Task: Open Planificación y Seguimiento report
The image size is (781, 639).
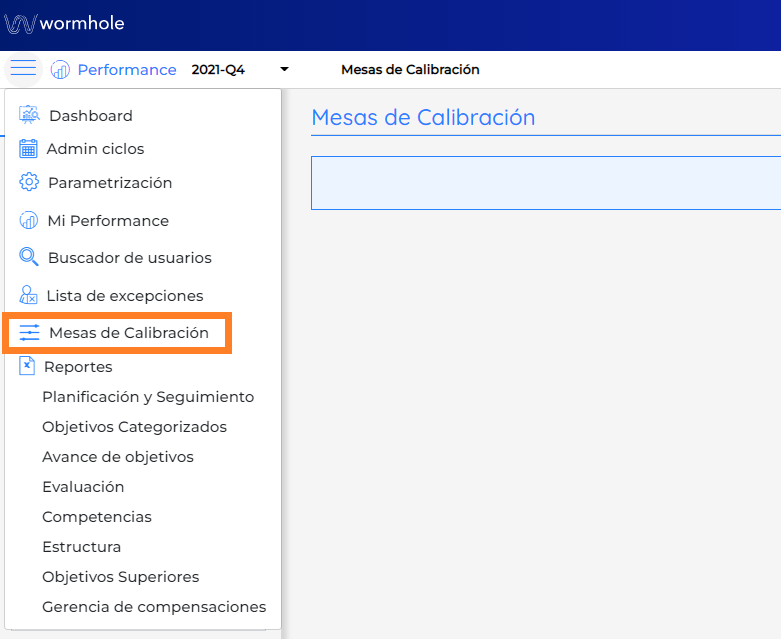Action: (148, 397)
